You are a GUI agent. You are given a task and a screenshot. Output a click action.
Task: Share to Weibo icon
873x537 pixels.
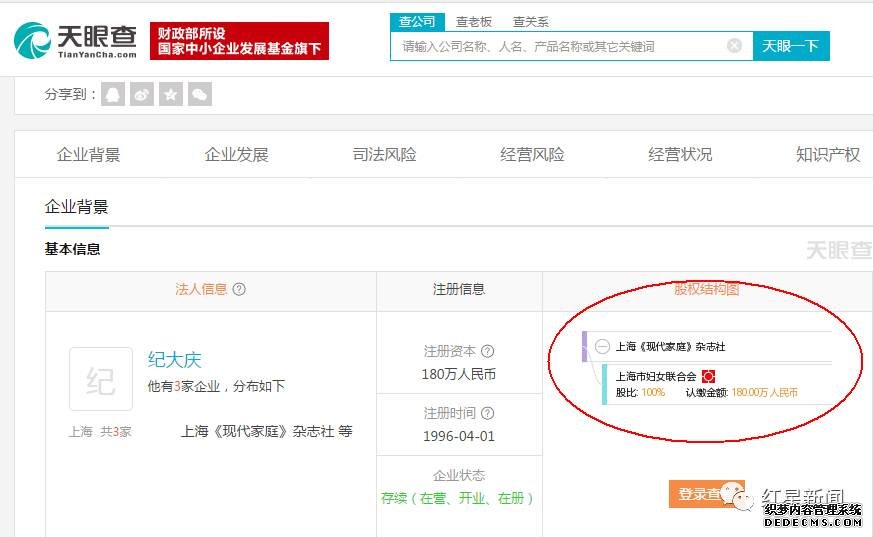[142, 94]
